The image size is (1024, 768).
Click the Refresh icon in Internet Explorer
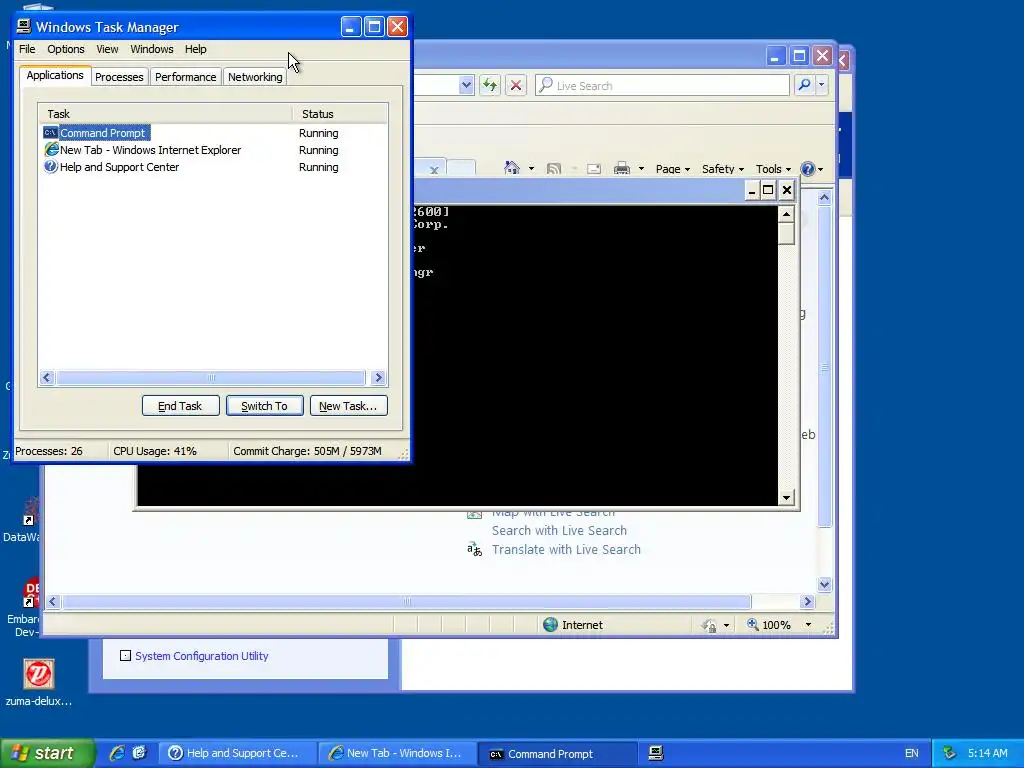(490, 85)
